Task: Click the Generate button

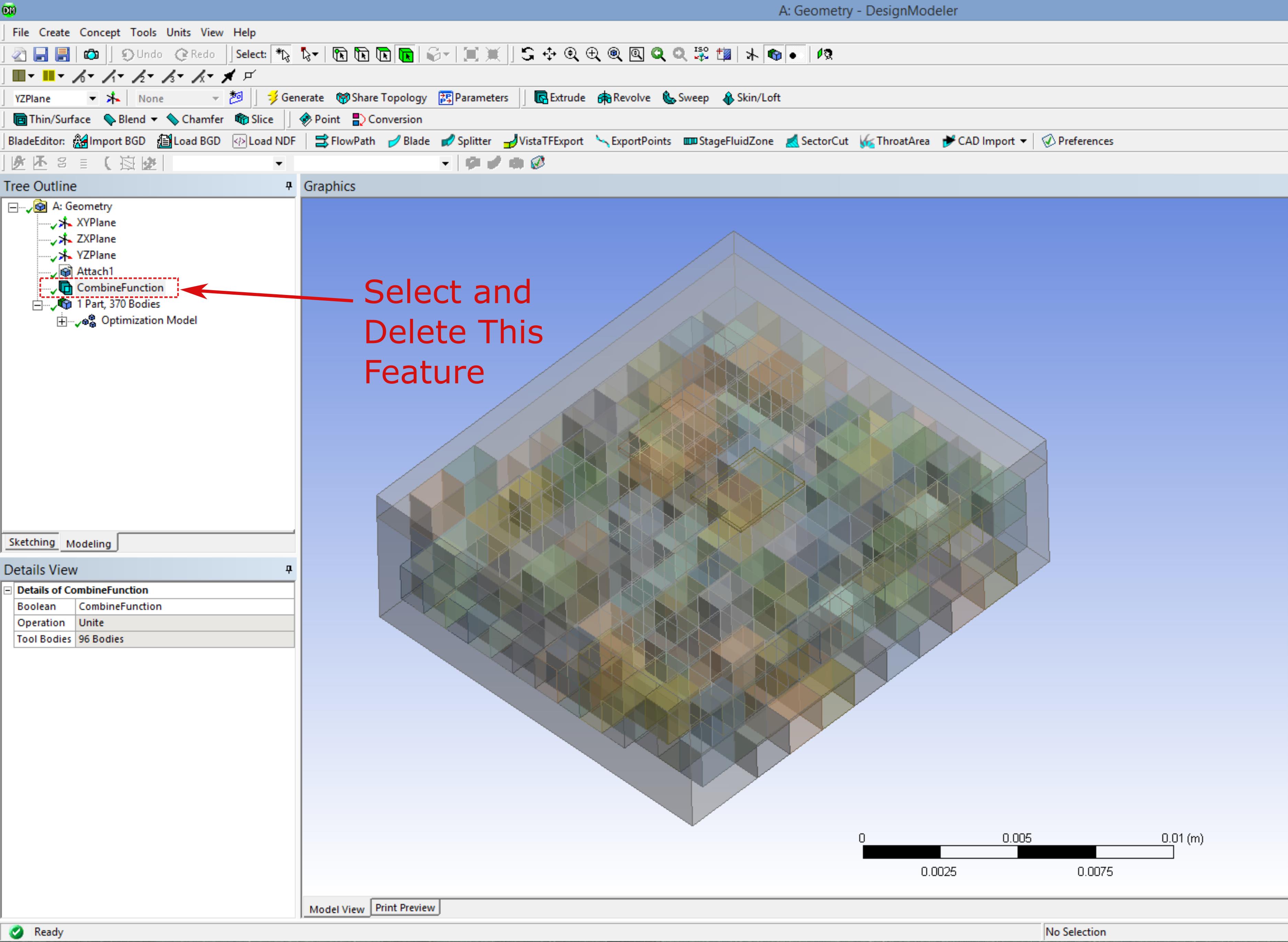Action: click(296, 98)
